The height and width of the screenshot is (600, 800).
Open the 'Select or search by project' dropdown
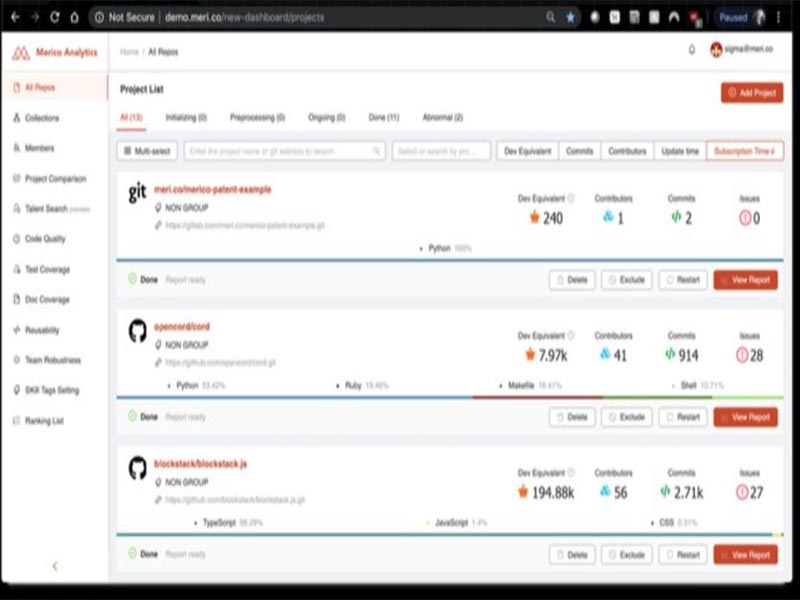pyautogui.click(x=440, y=151)
